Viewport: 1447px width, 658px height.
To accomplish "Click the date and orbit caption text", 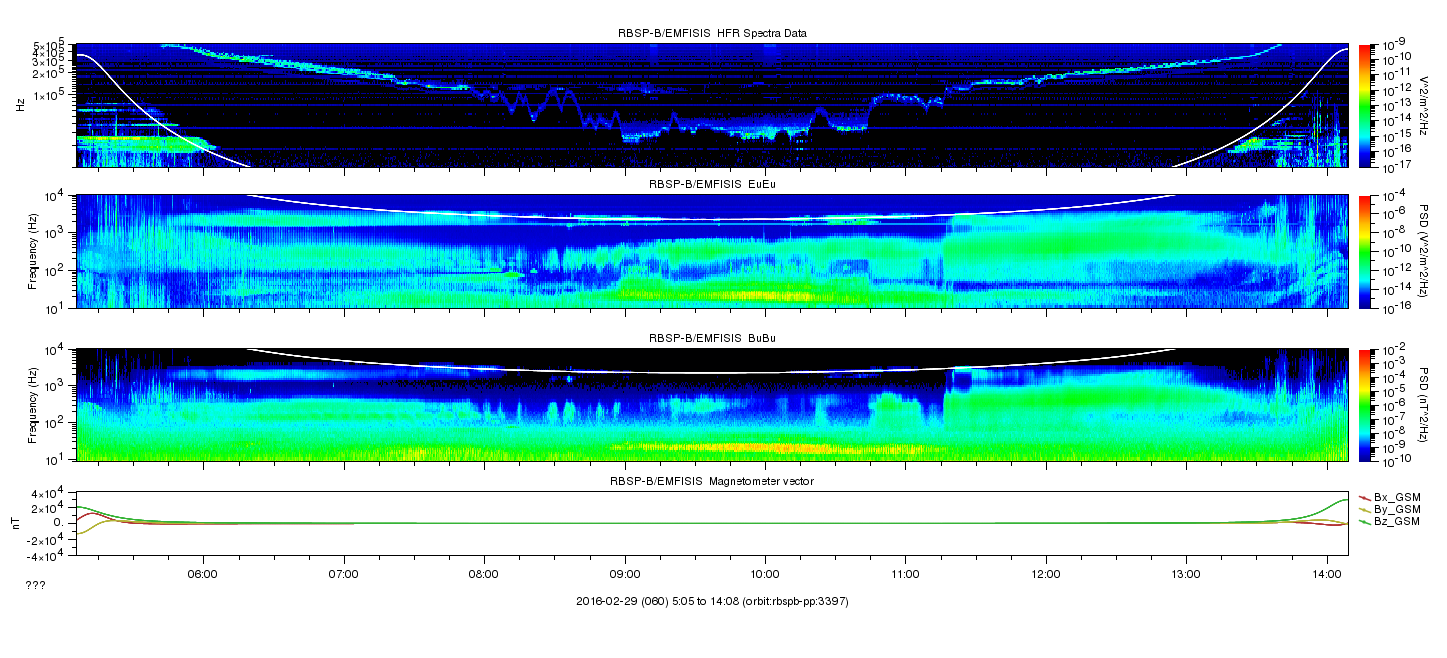I will 712,602.
